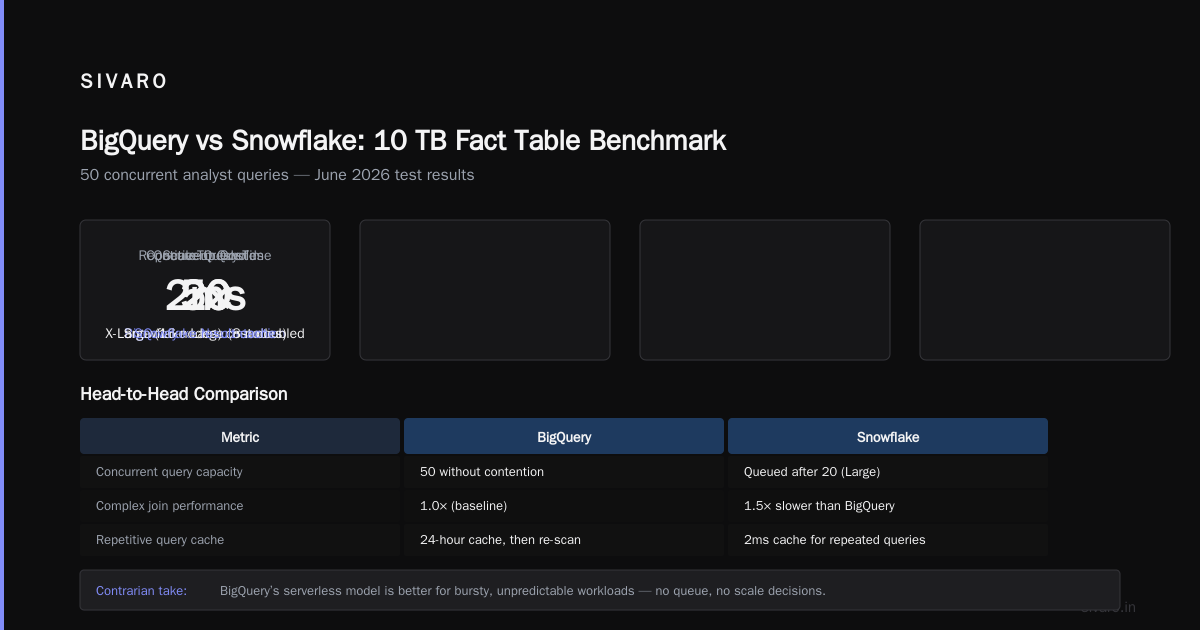Click the BigQuery column header
This screenshot has height=630, width=1200.
564,437
